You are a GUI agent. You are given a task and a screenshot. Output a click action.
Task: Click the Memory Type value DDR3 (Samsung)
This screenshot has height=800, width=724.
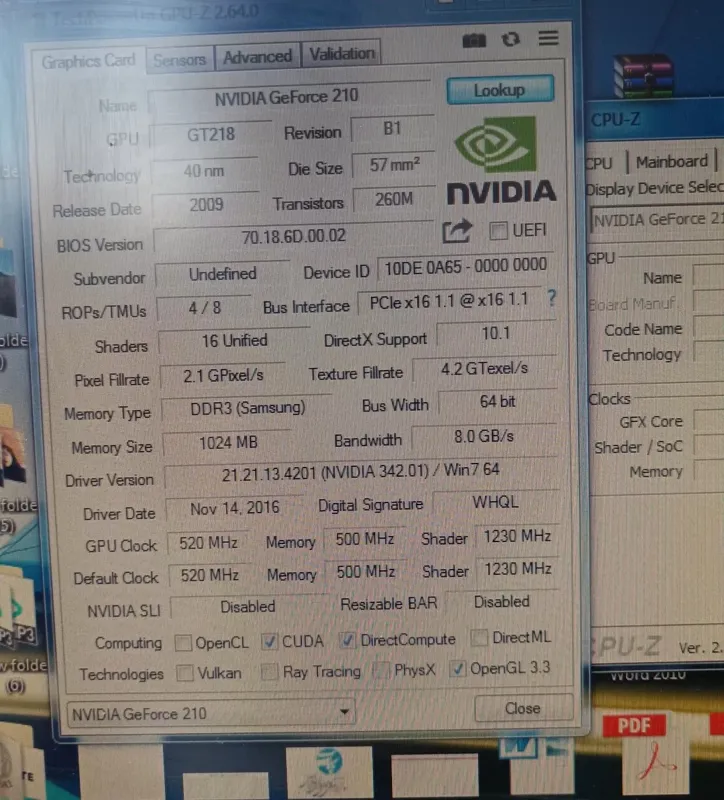[x=247, y=408]
